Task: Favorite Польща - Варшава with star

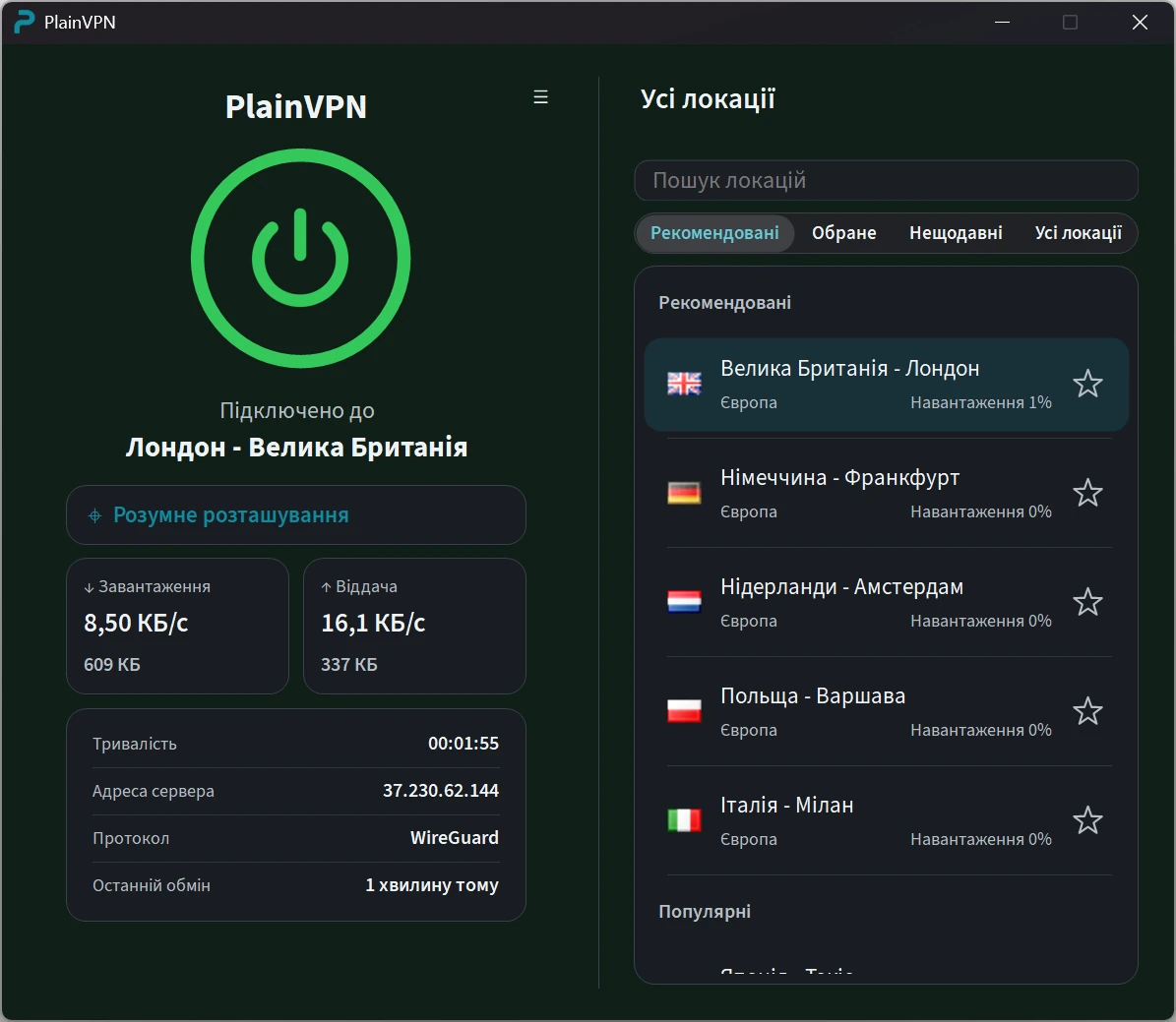Action: tap(1087, 711)
